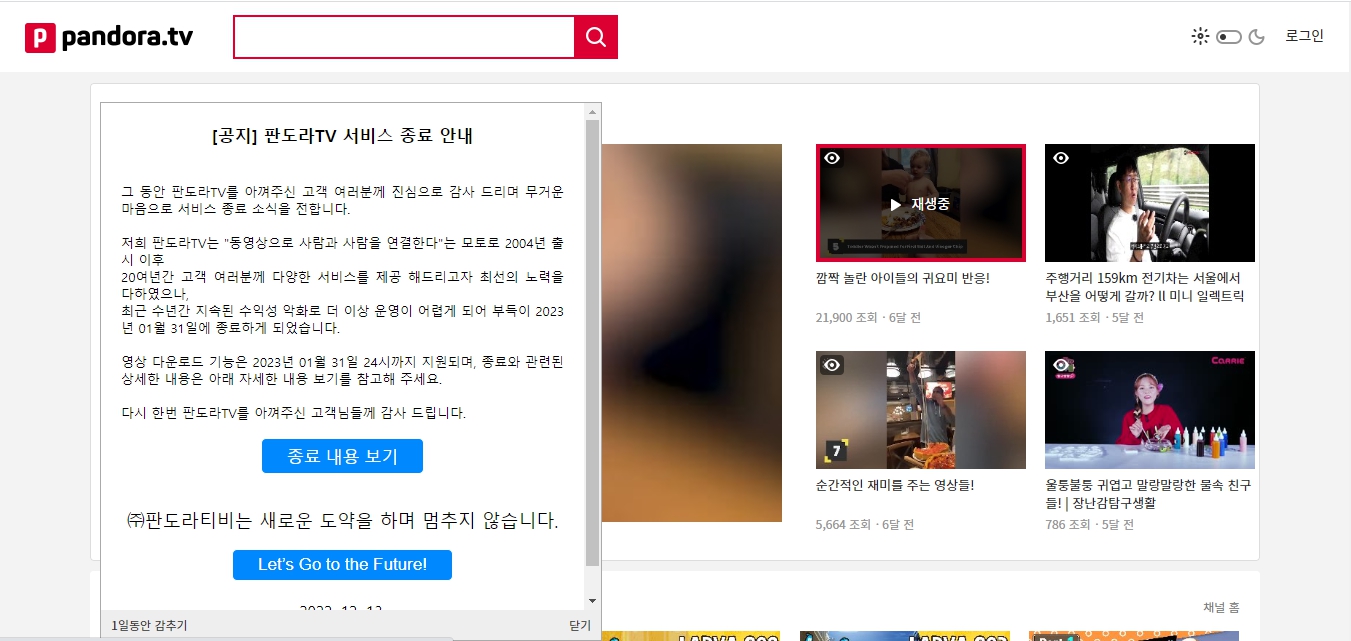Click the 종료 내용 보기 button
The height and width of the screenshot is (641, 1351).
342,456
